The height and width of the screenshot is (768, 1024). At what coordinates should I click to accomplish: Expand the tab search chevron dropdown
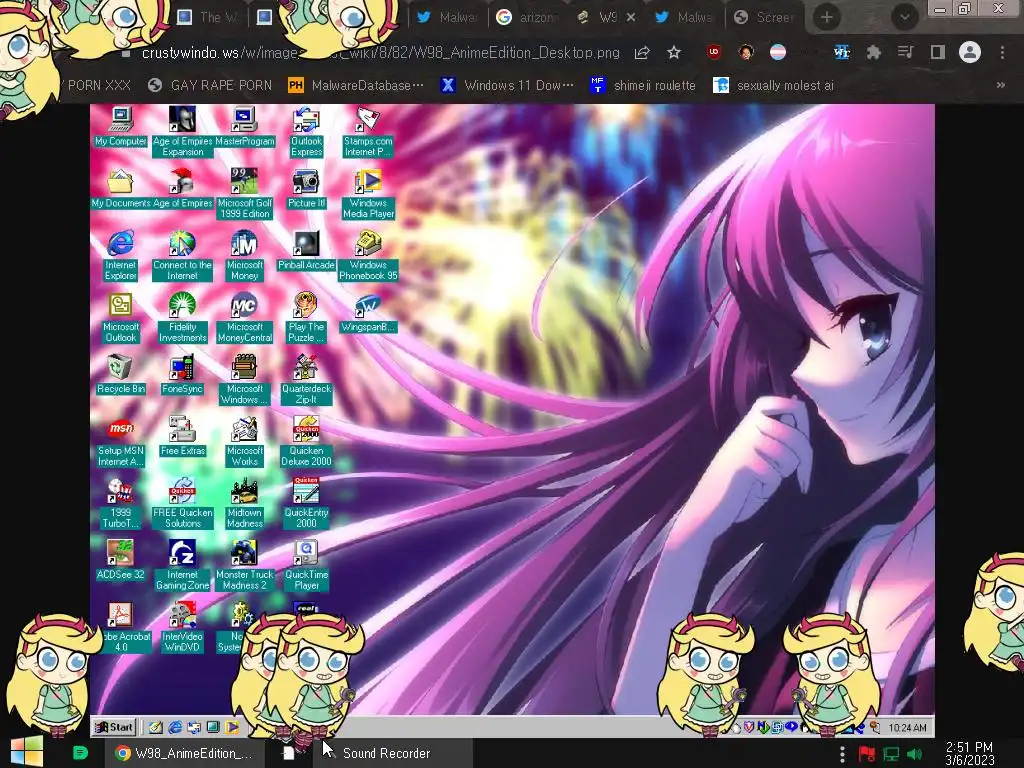tap(905, 17)
